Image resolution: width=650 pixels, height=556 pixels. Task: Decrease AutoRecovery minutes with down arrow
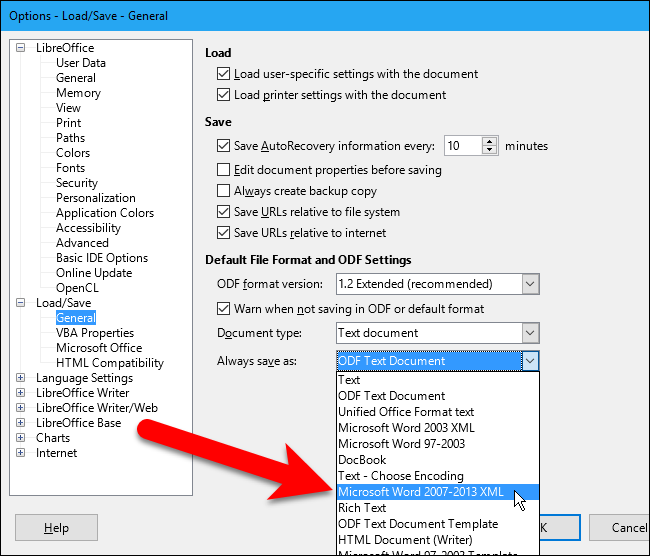point(490,150)
